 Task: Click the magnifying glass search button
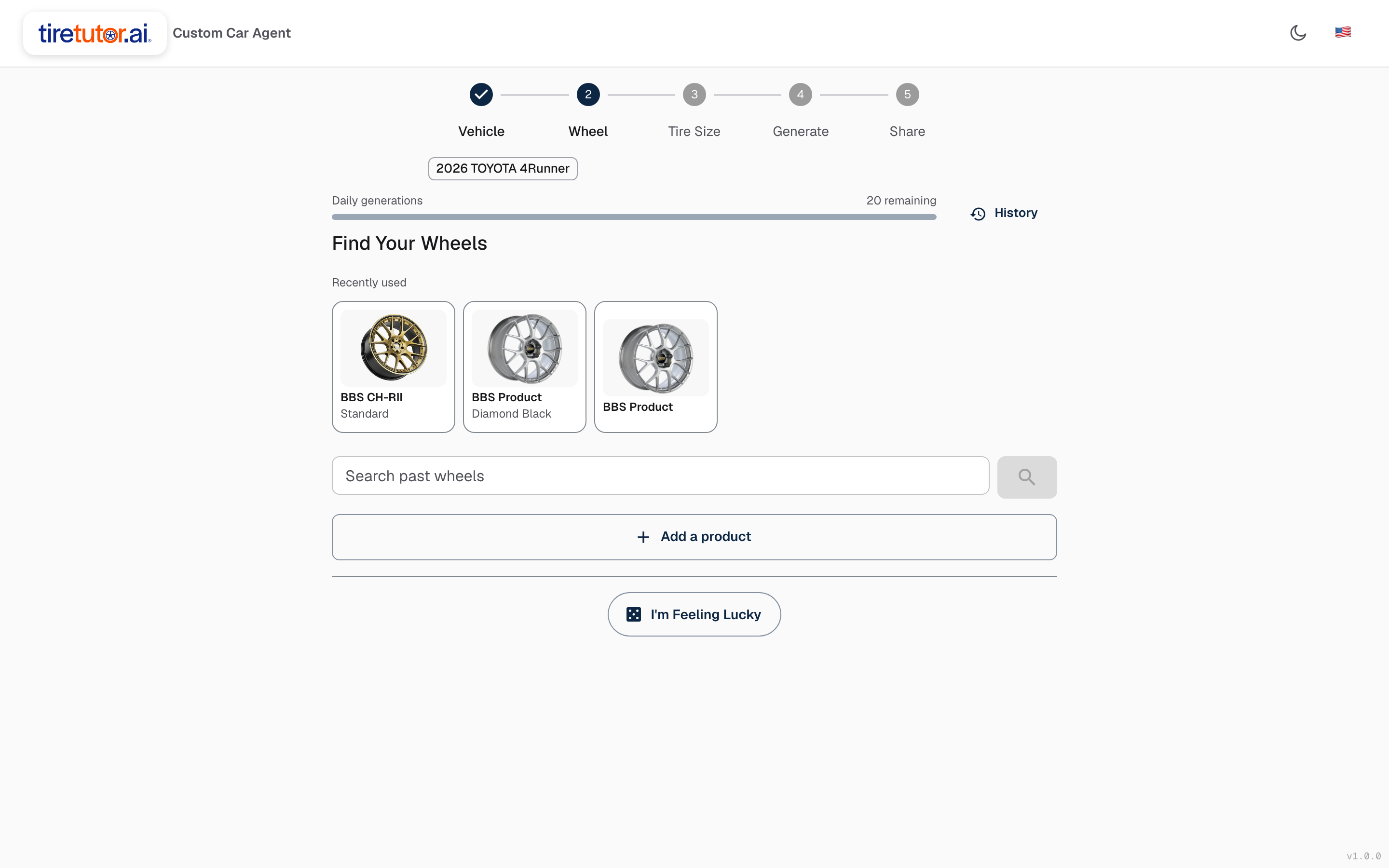coord(1027,477)
